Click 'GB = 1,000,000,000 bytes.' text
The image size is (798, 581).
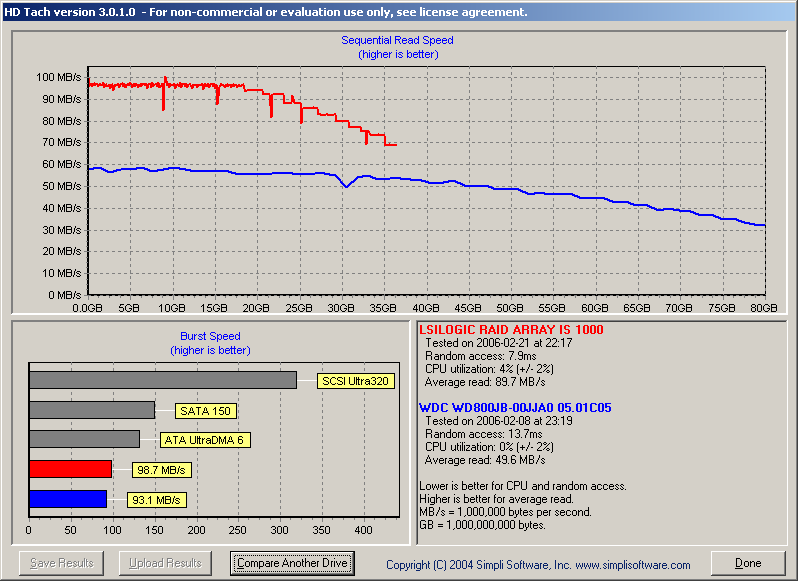[482, 525]
